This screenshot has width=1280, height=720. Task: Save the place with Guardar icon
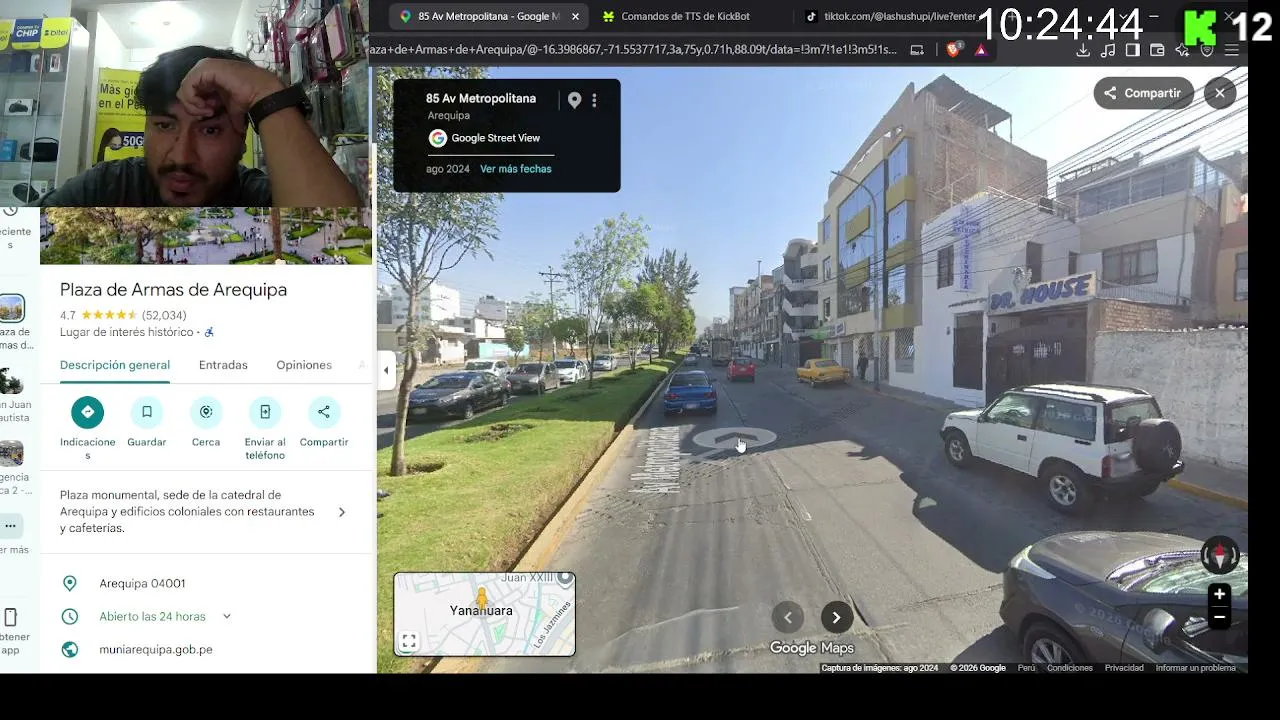[146, 412]
